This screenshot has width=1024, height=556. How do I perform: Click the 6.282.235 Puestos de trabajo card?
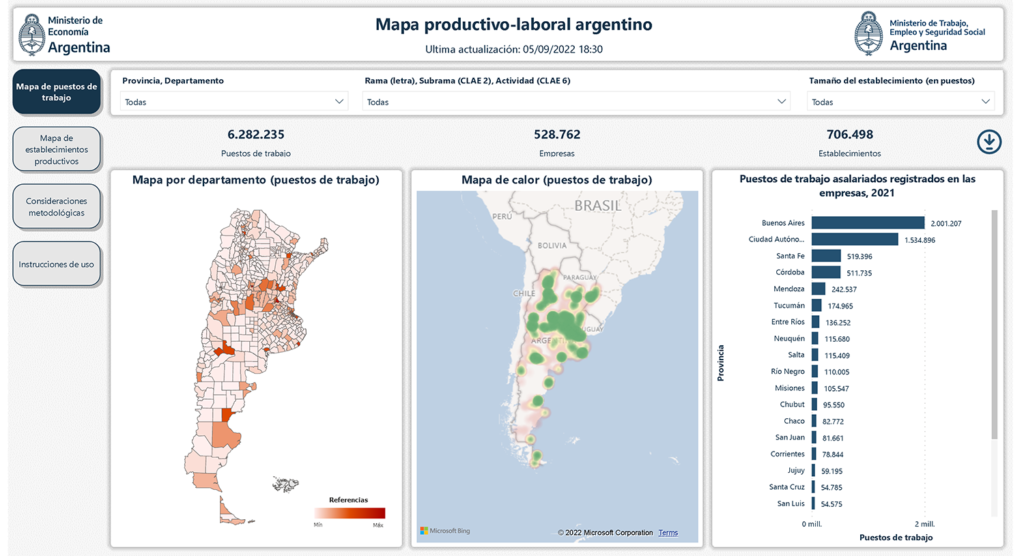[x=256, y=142]
